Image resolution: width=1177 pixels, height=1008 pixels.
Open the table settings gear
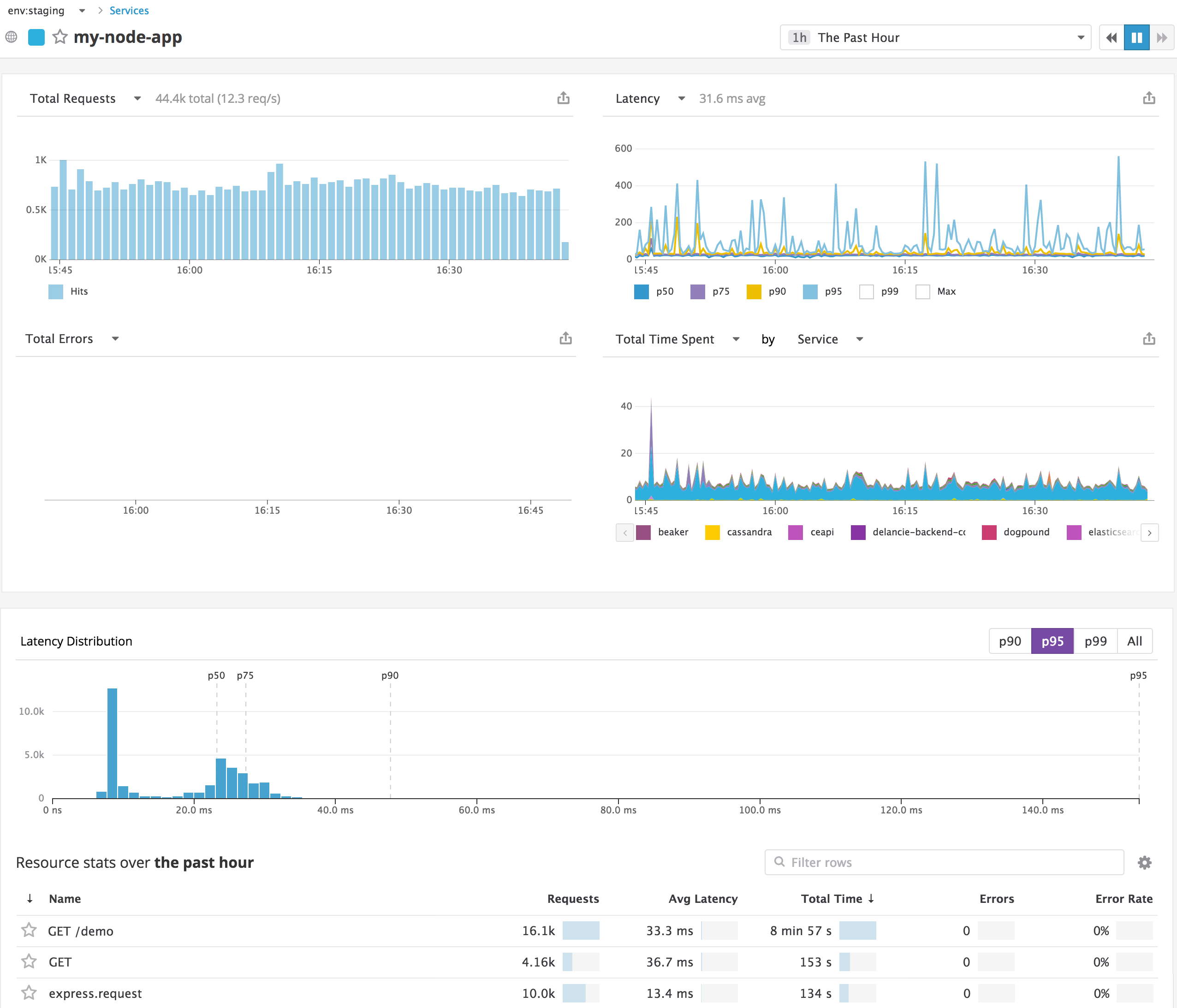(x=1145, y=862)
